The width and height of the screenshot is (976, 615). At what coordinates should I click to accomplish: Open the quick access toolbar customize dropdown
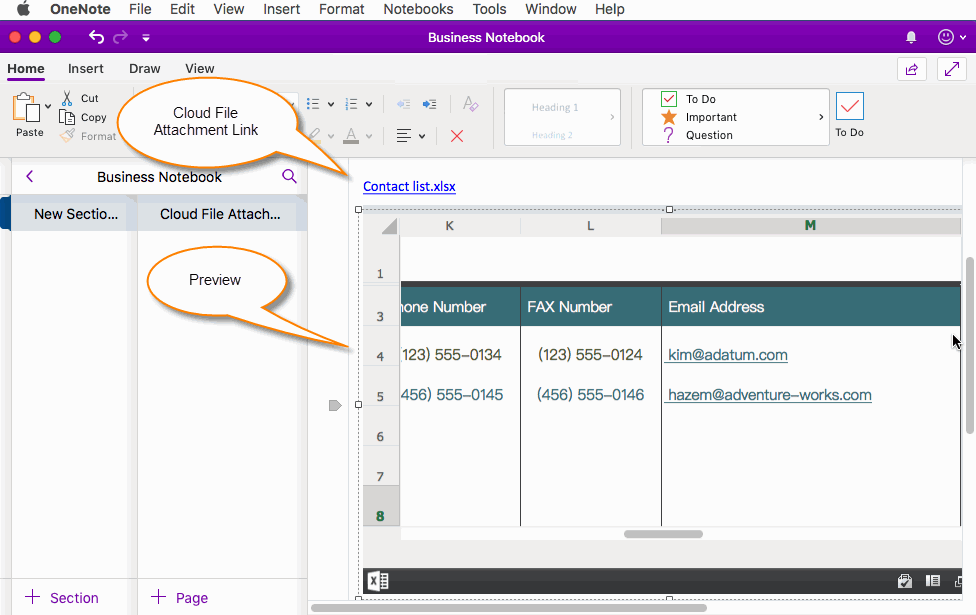click(146, 38)
